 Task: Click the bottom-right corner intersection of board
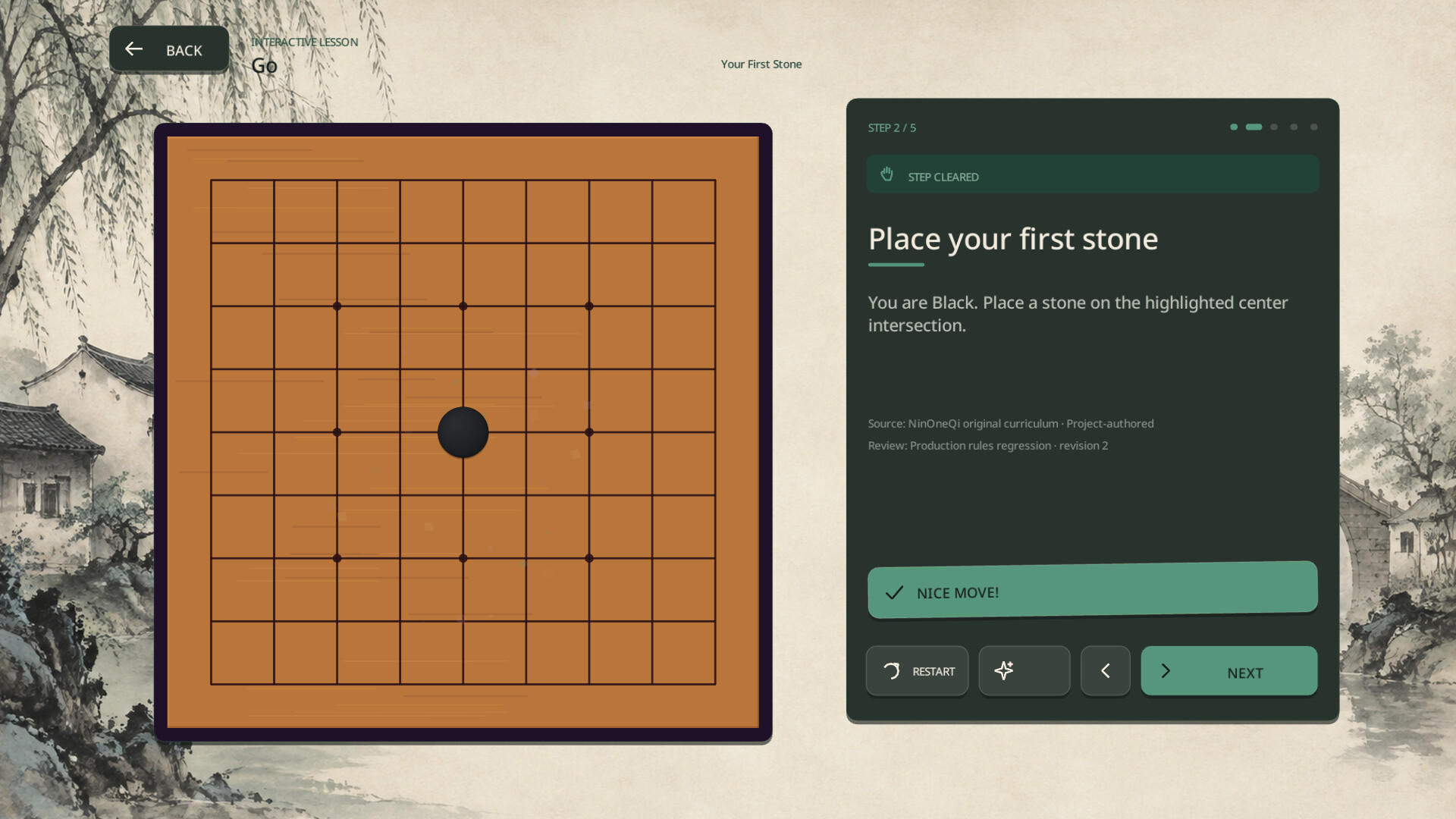[x=715, y=684]
